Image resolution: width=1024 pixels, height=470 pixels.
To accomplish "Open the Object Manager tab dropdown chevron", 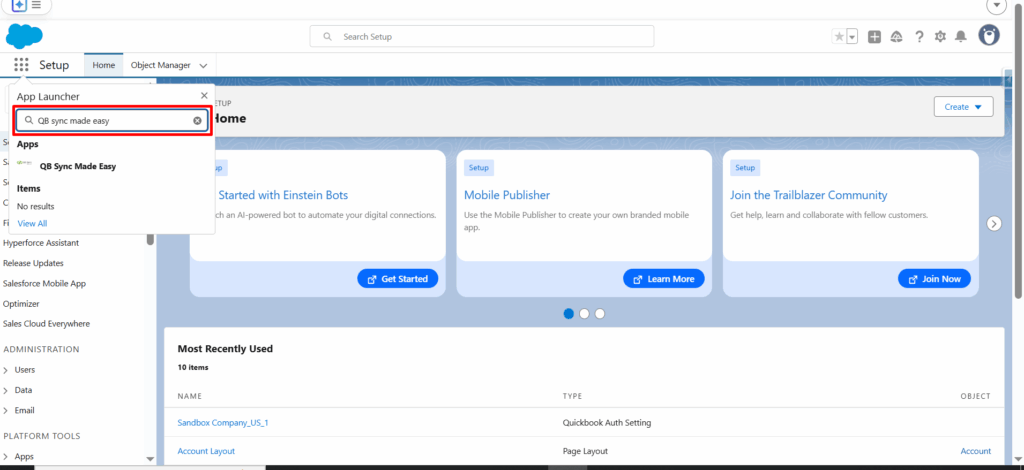I will pyautogui.click(x=203, y=66).
